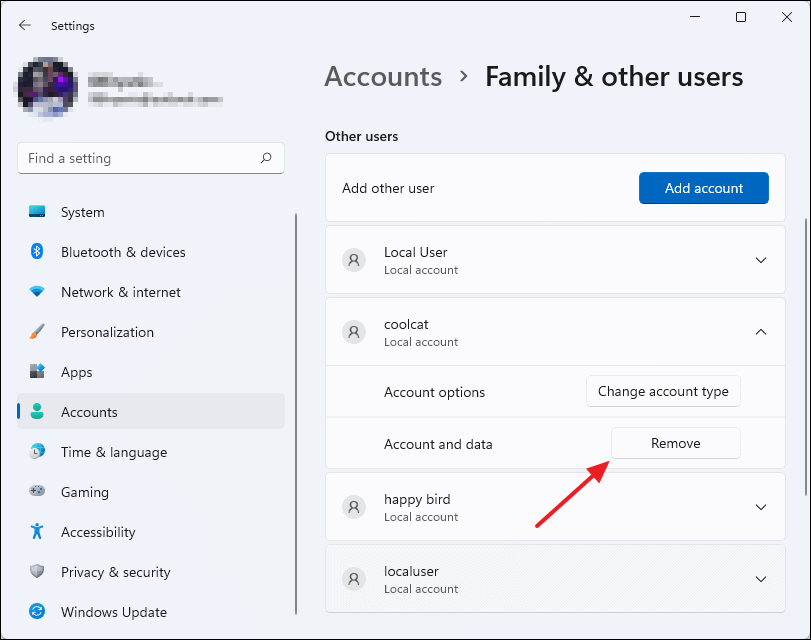Open the Apps settings page
Screen dimensions: 811x640
point(77,372)
